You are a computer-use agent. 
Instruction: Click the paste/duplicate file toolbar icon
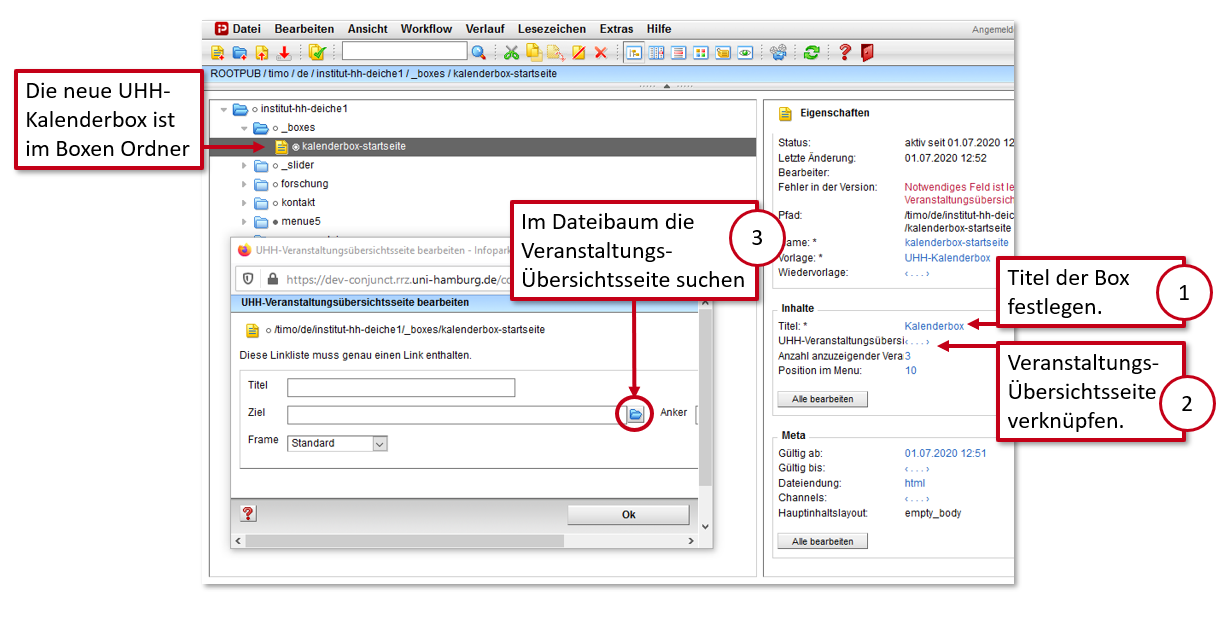coord(555,52)
